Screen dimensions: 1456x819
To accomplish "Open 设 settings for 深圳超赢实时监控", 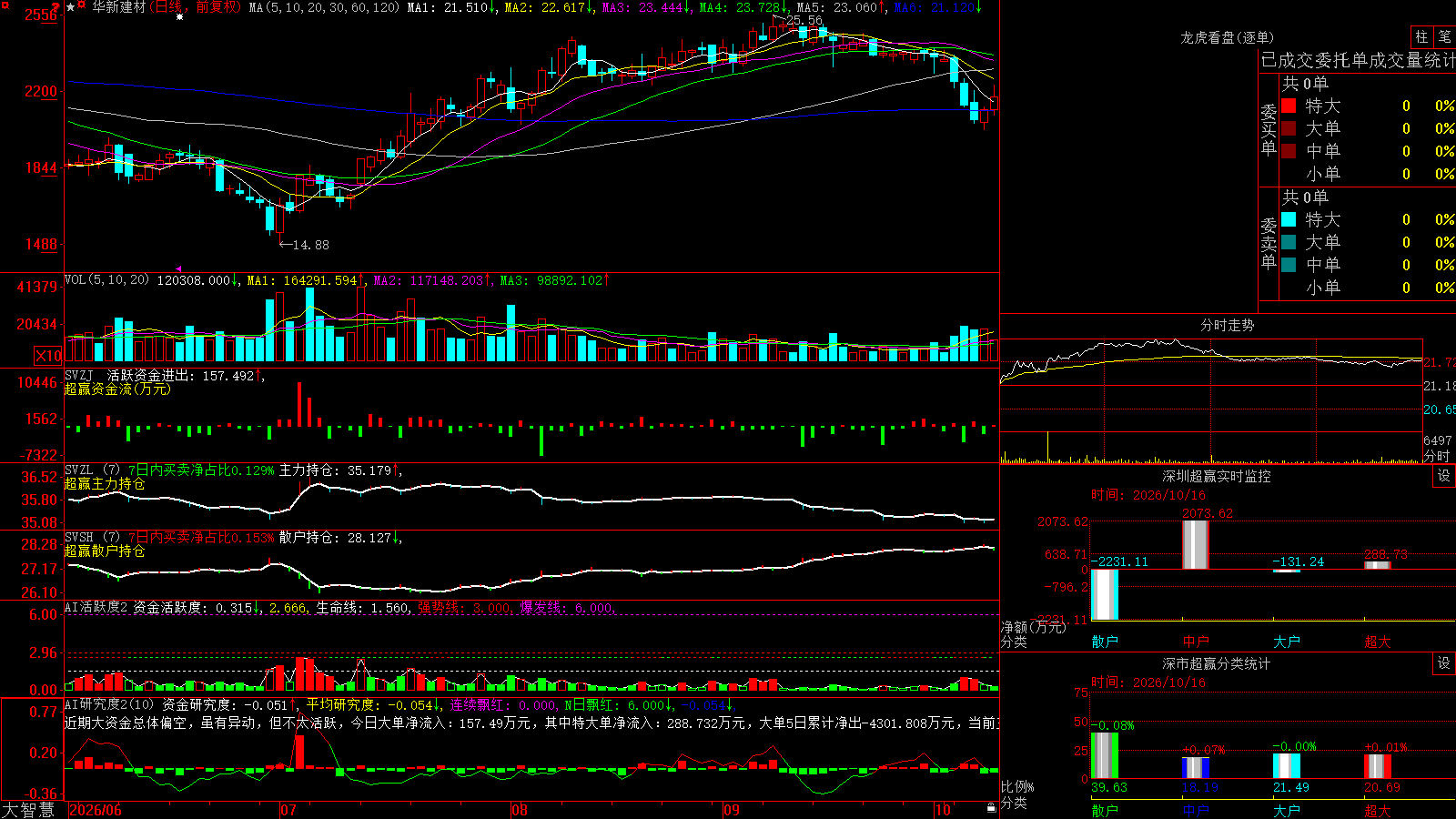I will (x=1444, y=476).
